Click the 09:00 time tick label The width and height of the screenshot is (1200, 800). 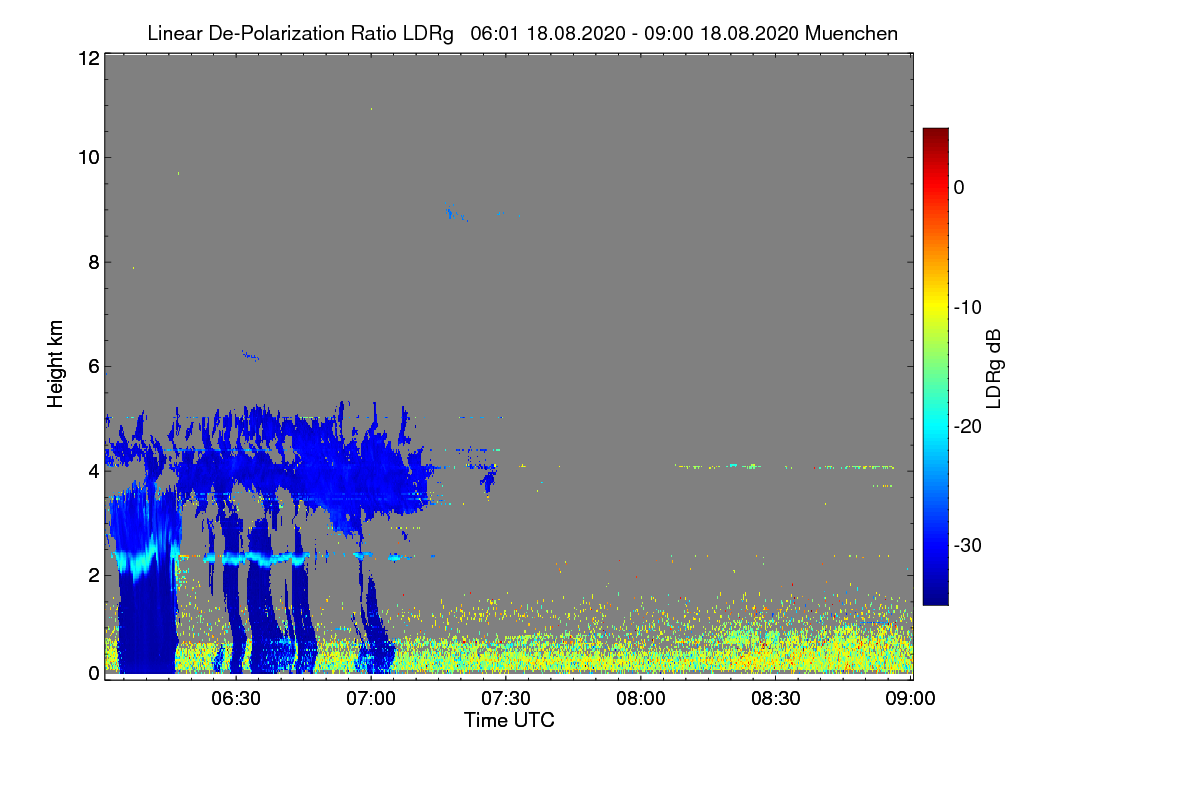(x=911, y=699)
